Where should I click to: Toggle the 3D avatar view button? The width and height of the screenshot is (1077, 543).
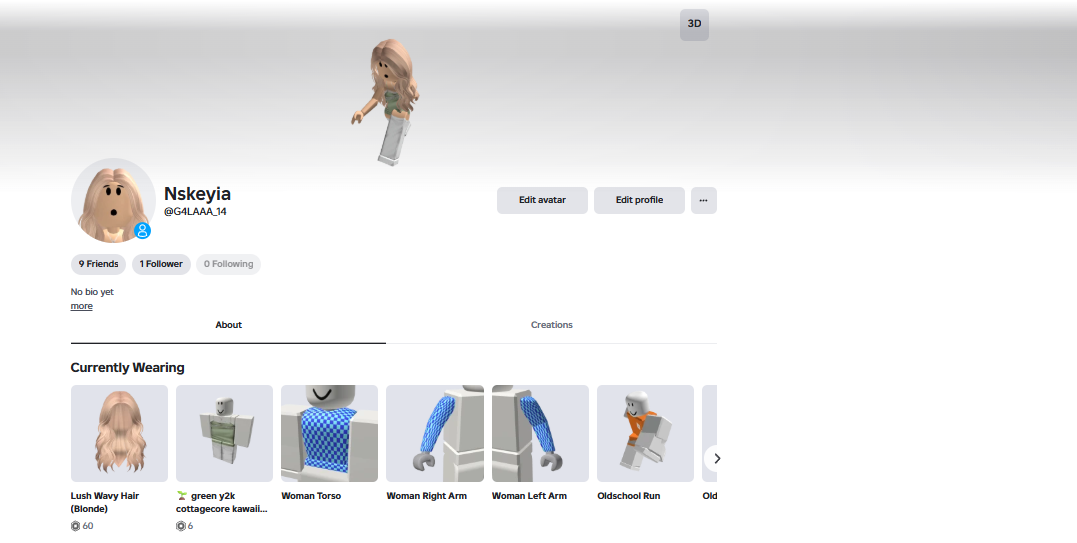click(x=694, y=25)
